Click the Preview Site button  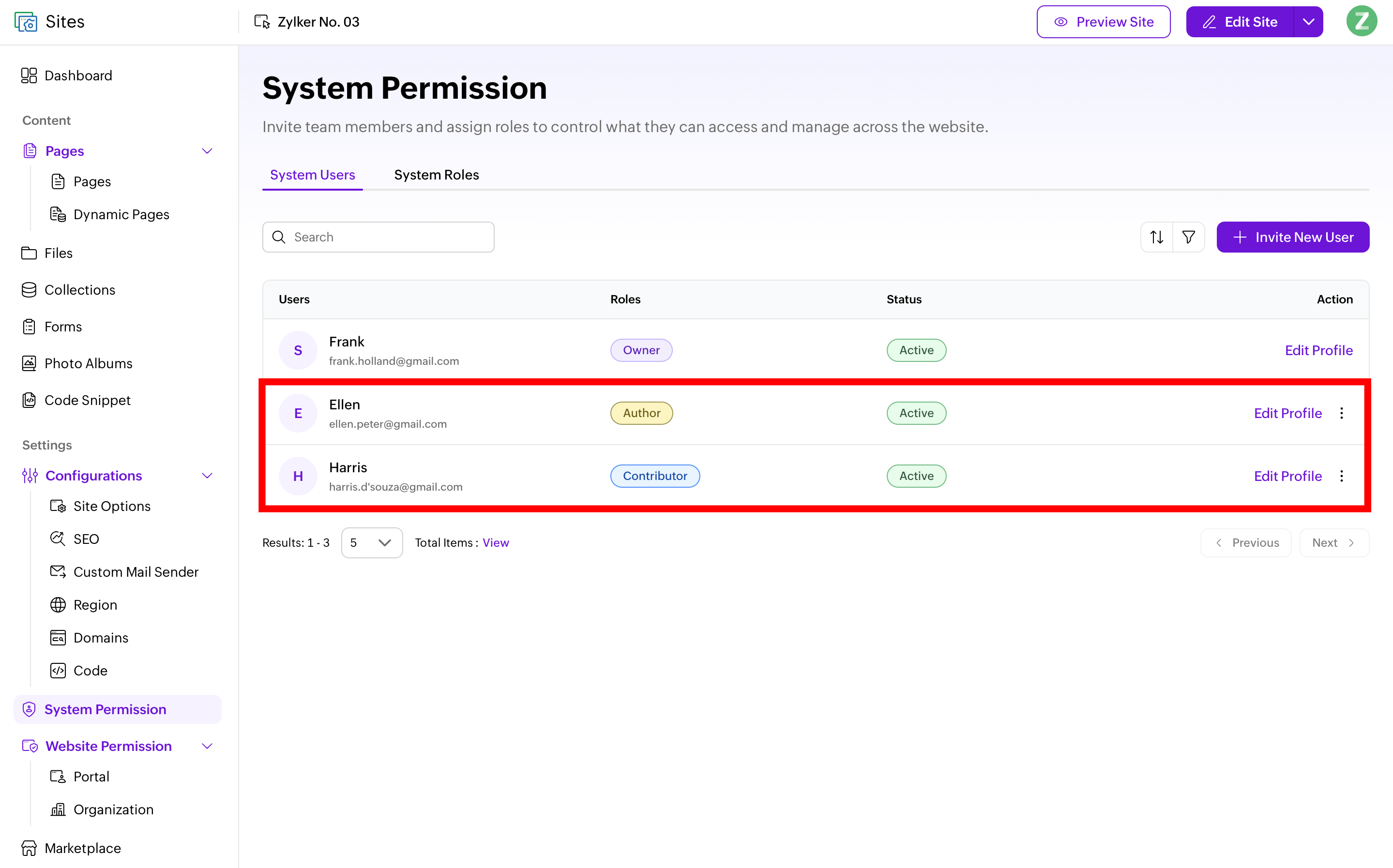point(1103,22)
